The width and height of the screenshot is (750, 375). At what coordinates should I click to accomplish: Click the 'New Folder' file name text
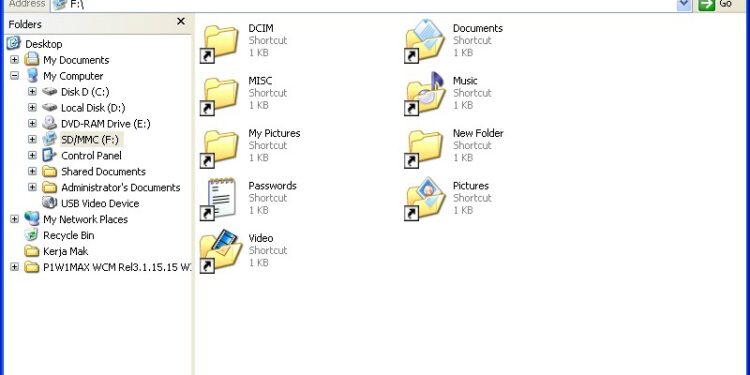[478, 133]
